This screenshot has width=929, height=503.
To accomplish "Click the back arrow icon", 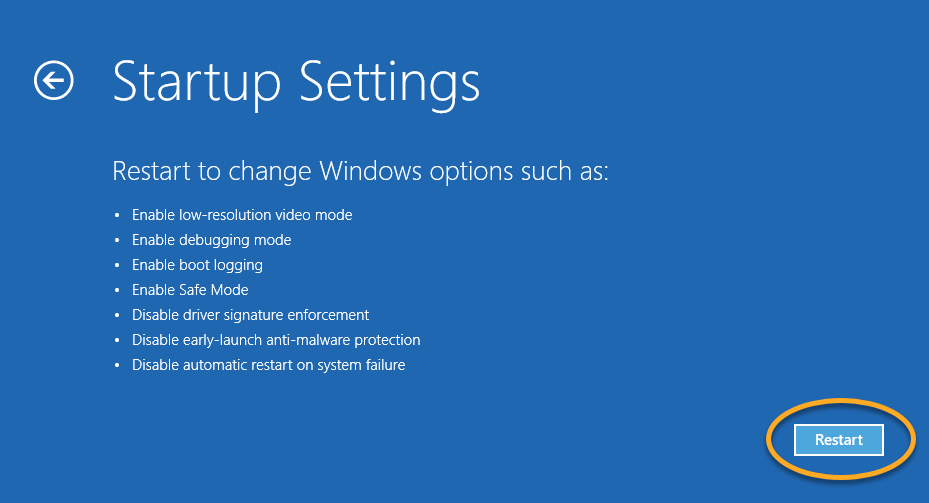I will tap(54, 81).
